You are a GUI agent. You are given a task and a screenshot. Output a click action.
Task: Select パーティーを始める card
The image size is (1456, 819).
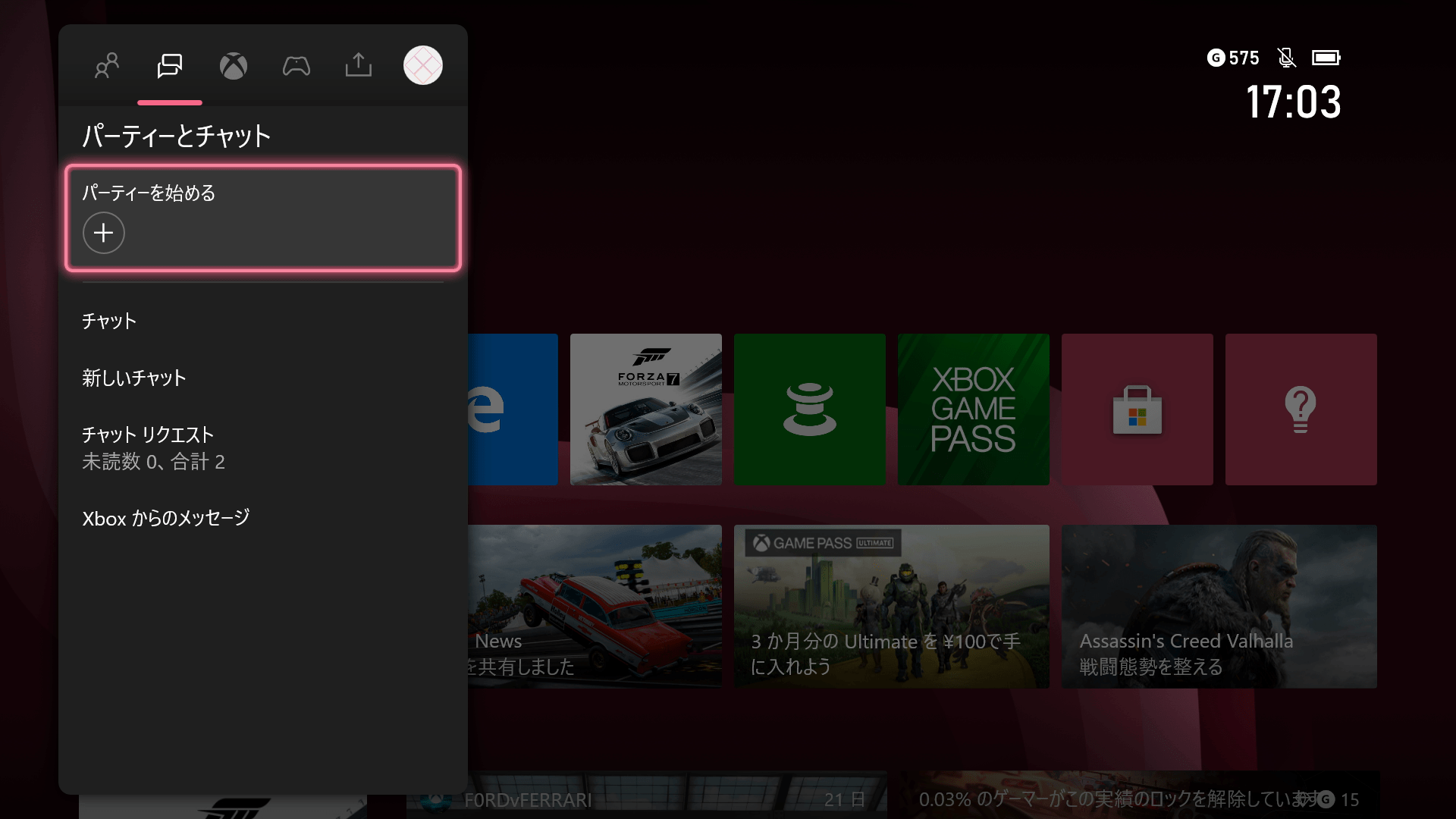pyautogui.click(x=263, y=218)
